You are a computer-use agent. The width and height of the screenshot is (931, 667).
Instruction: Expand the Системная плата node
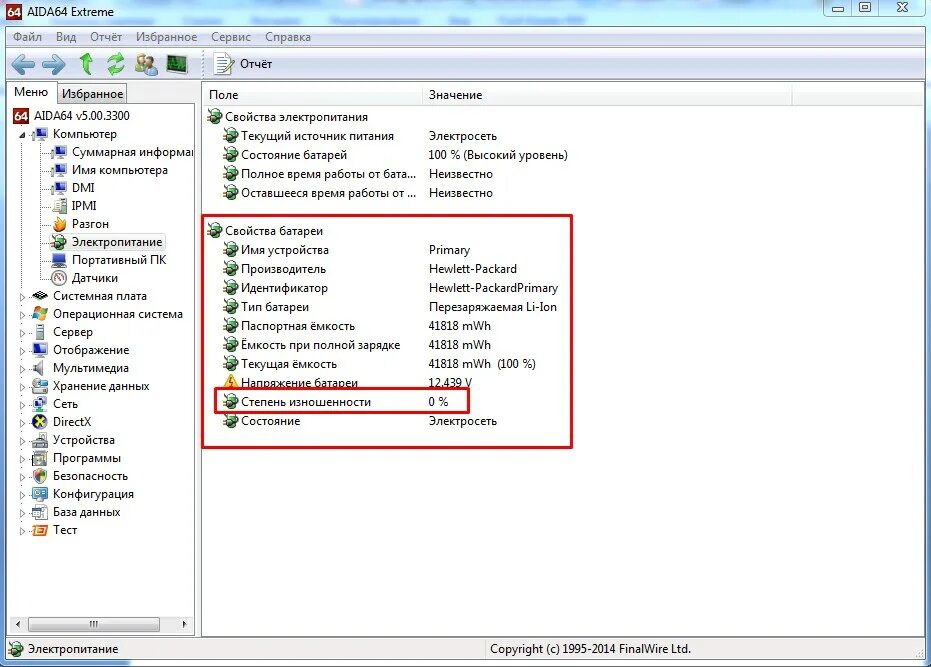23,296
